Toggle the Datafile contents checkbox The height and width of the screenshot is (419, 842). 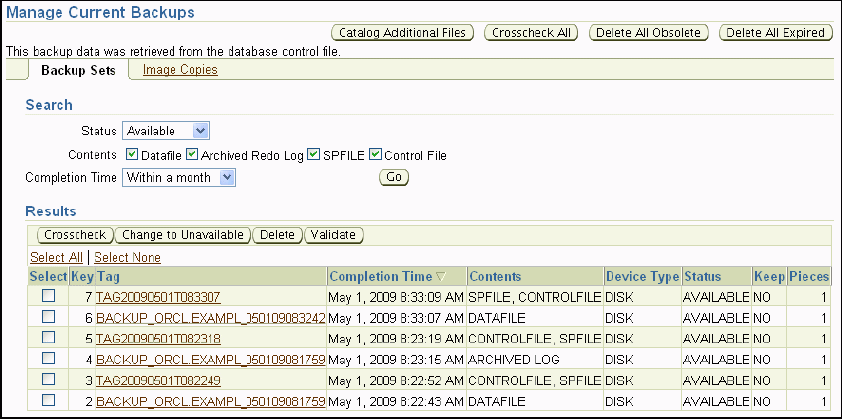coord(133,155)
